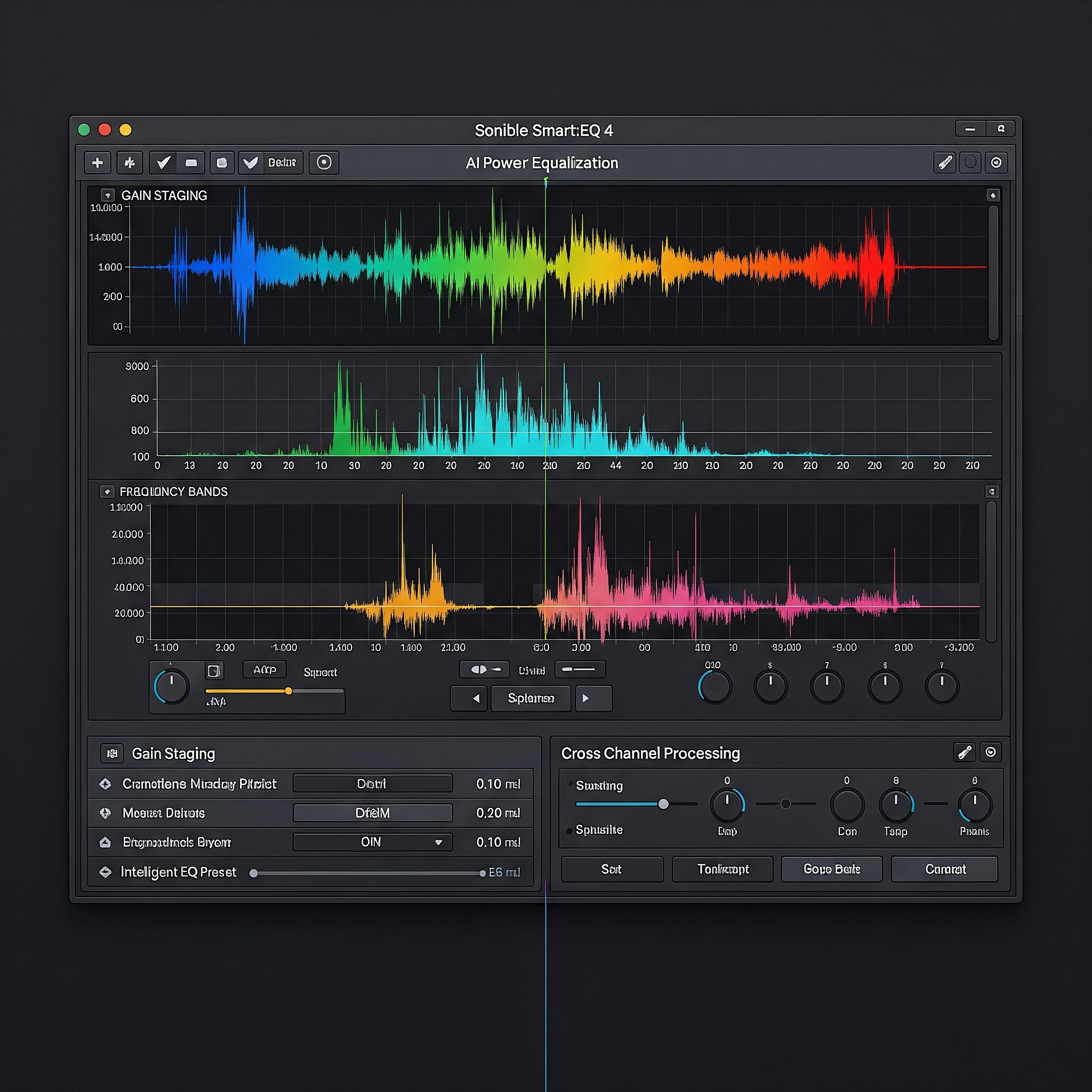This screenshot has height=1092, width=1092.
Task: Select the Squont label
Action: click(320, 672)
